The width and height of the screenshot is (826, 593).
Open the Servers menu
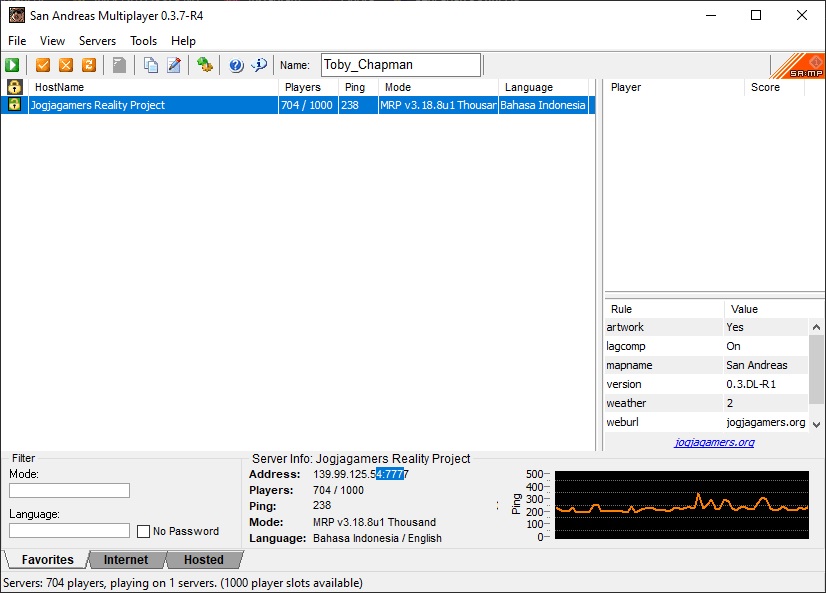pos(97,41)
